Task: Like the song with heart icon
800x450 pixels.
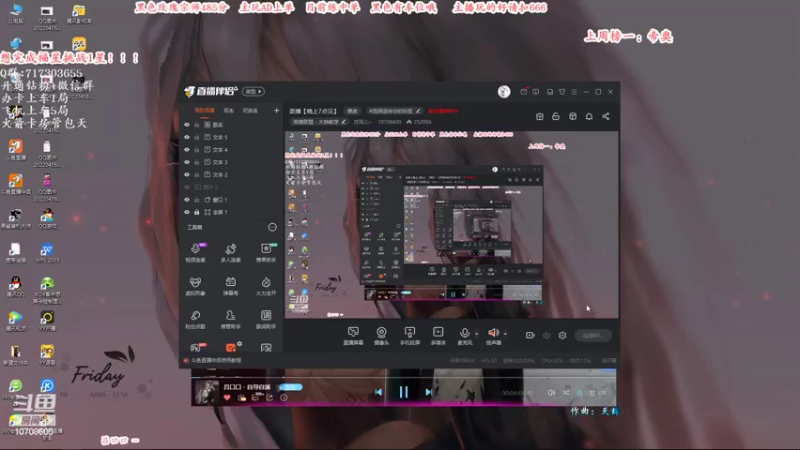Action: (227, 397)
